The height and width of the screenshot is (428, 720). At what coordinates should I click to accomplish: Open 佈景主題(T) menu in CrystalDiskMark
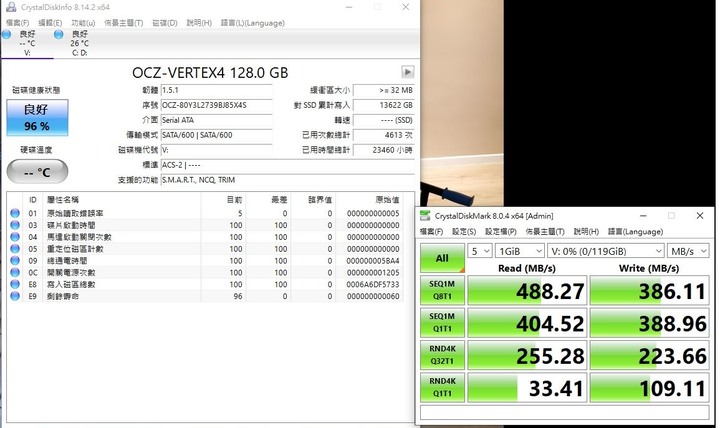click(545, 231)
